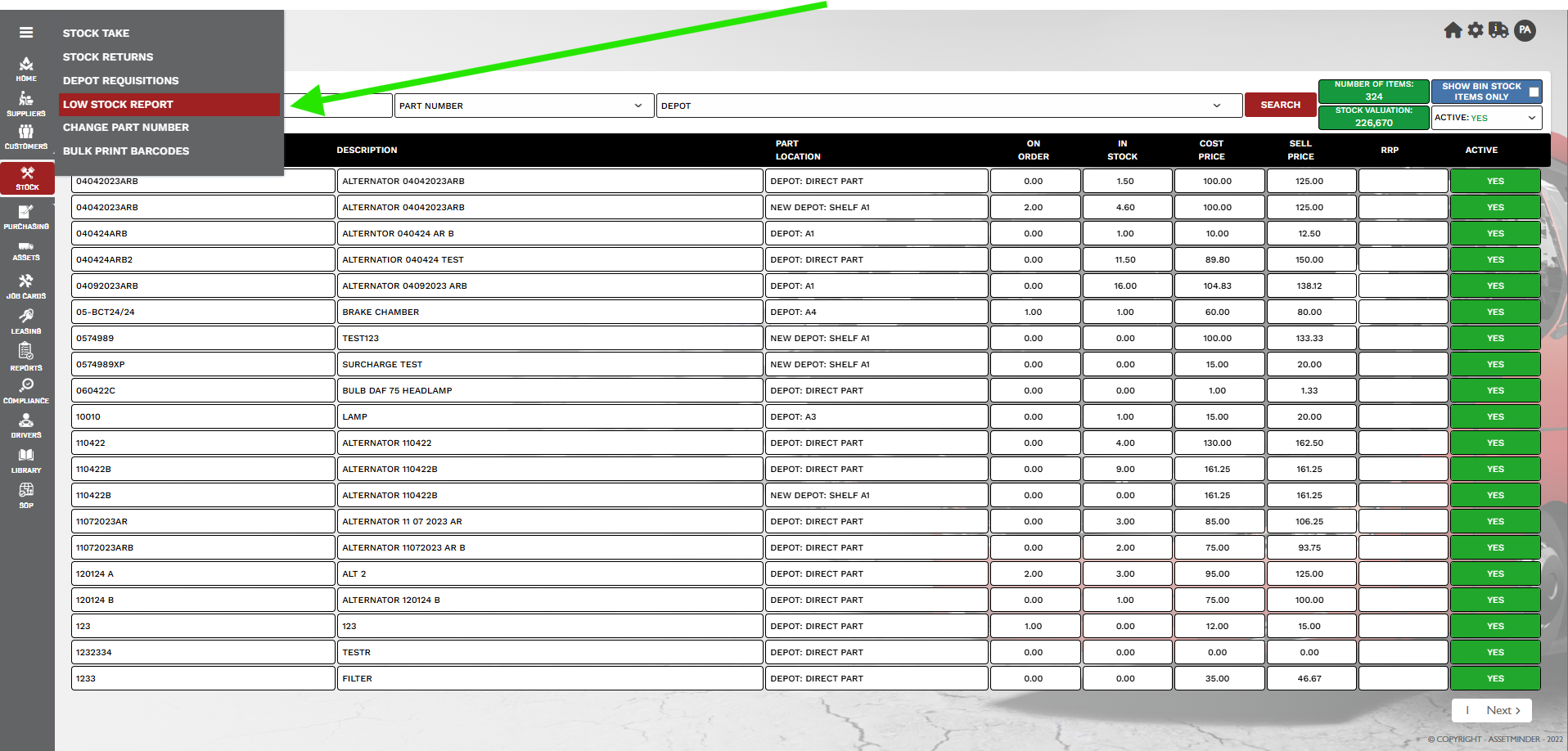Tick Show Bin Stock Items Only checkbox
The width and height of the screenshot is (1568, 751).
(x=1534, y=92)
